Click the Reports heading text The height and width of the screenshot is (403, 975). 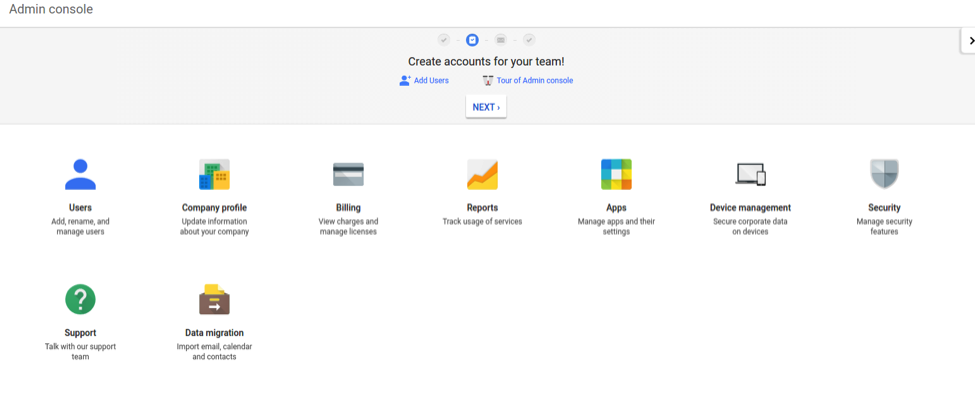click(483, 208)
